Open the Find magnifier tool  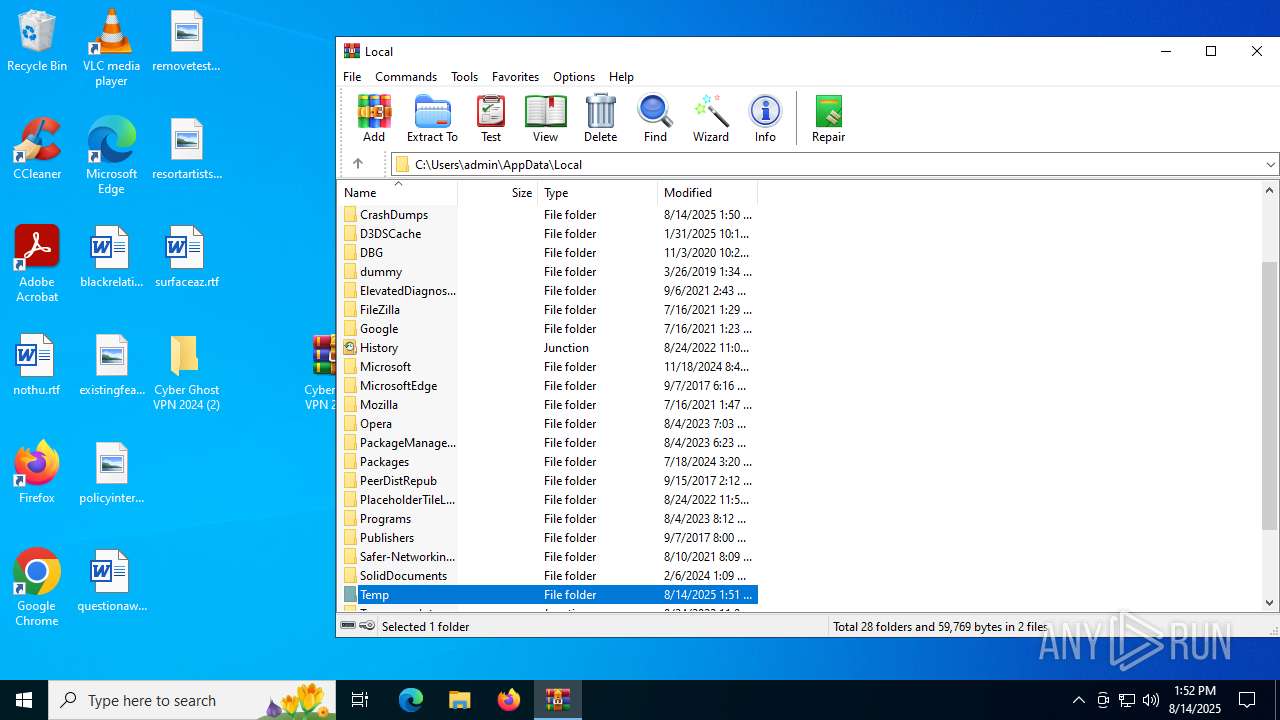tap(655, 118)
